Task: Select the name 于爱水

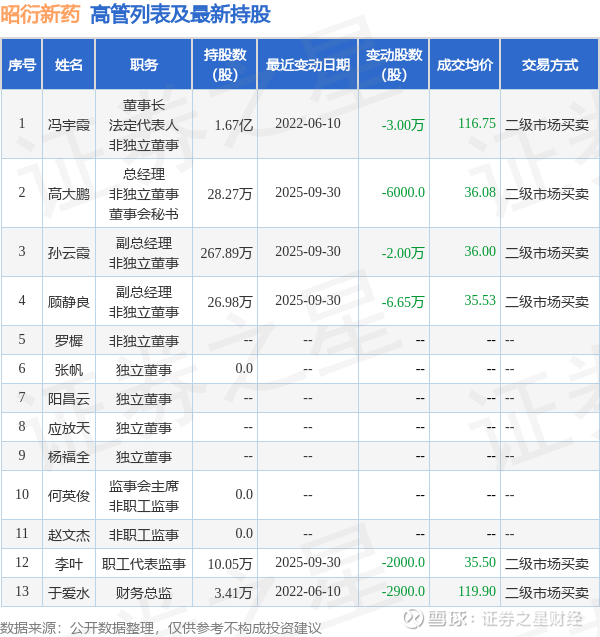Action: pos(69,593)
